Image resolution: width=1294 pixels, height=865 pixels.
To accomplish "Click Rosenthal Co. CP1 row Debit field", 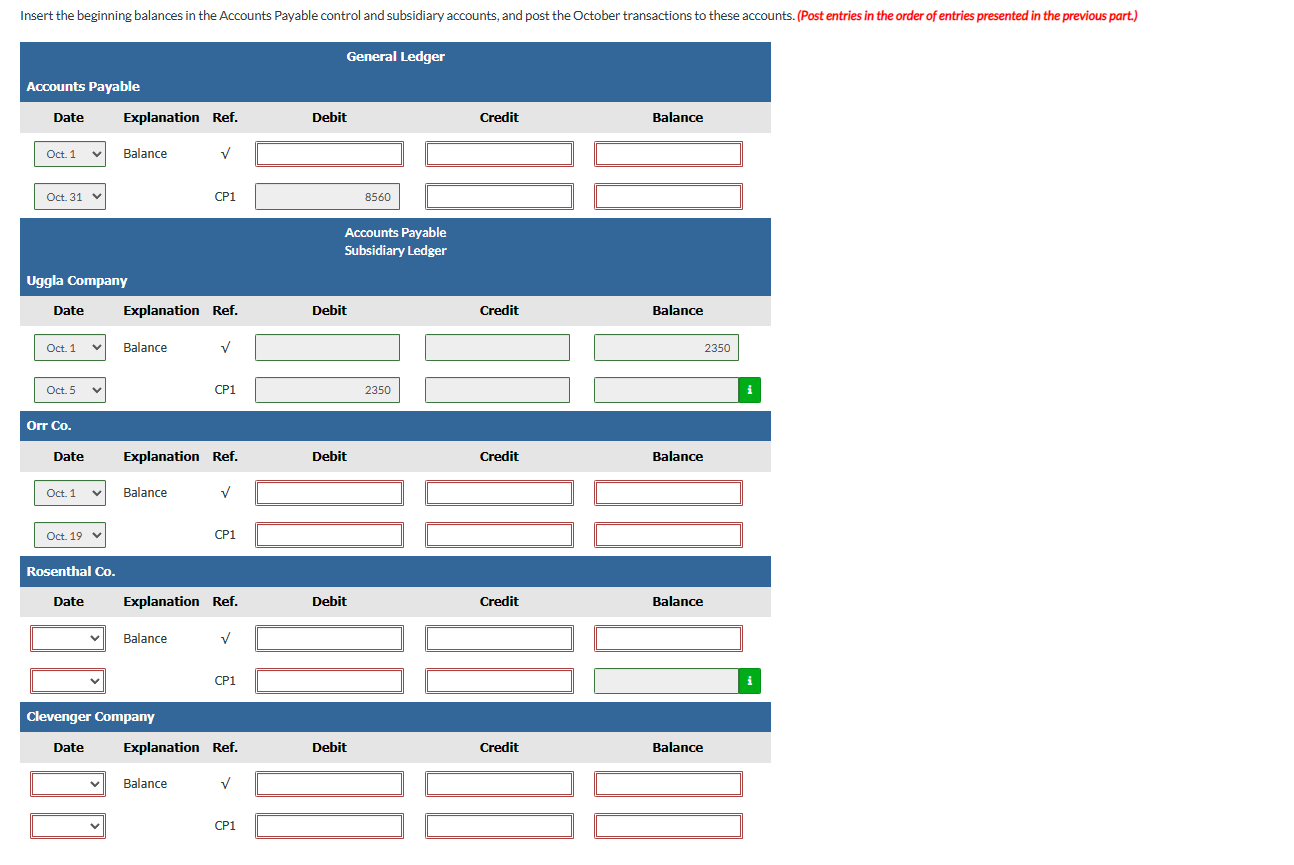I will coord(329,681).
